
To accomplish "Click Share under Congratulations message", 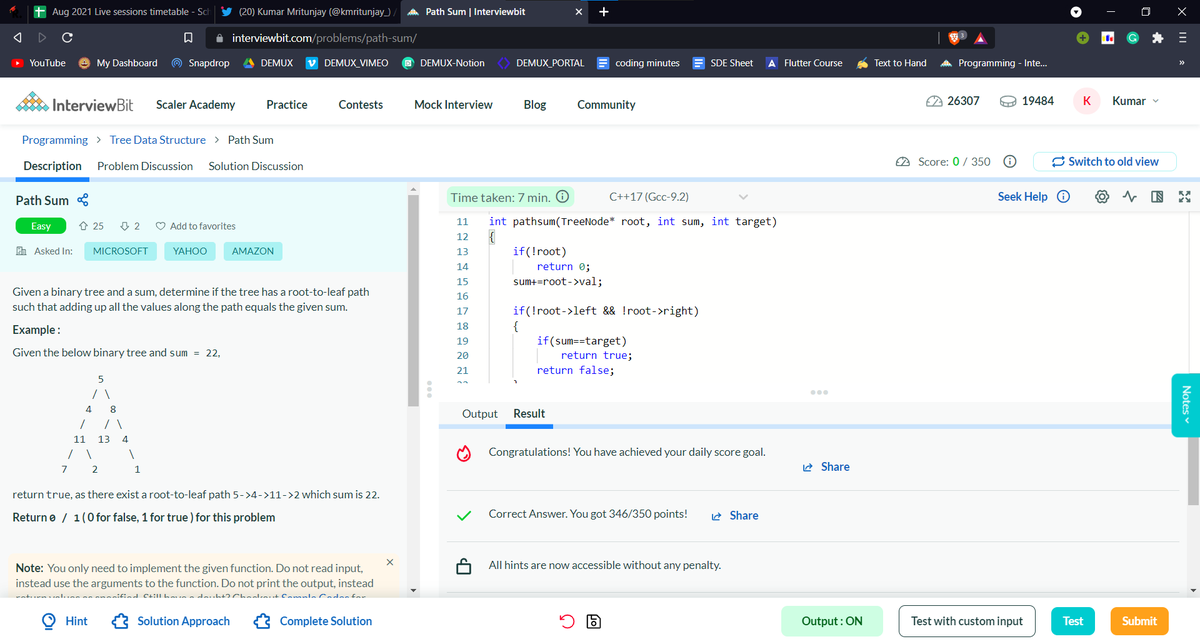I will 826,467.
